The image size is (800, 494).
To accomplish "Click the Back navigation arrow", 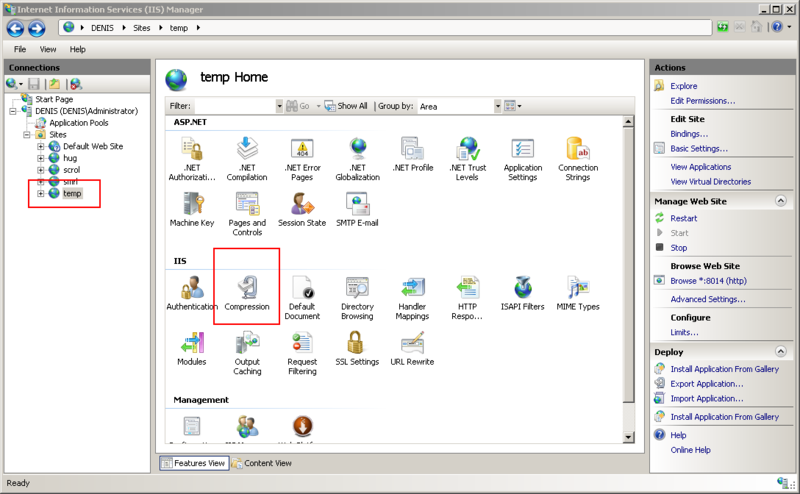I will [15, 28].
